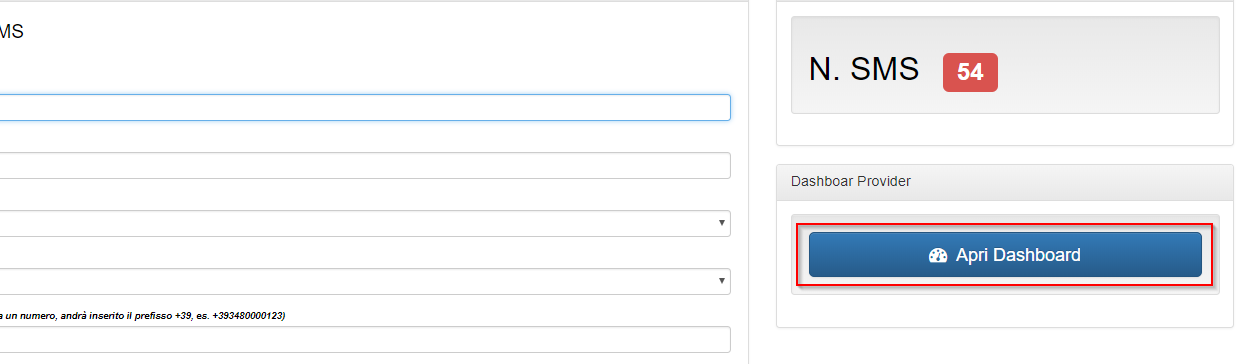1249x364 pixels.
Task: Click the Apri Dashboard text label
Action: pyautogui.click(x=1018, y=255)
